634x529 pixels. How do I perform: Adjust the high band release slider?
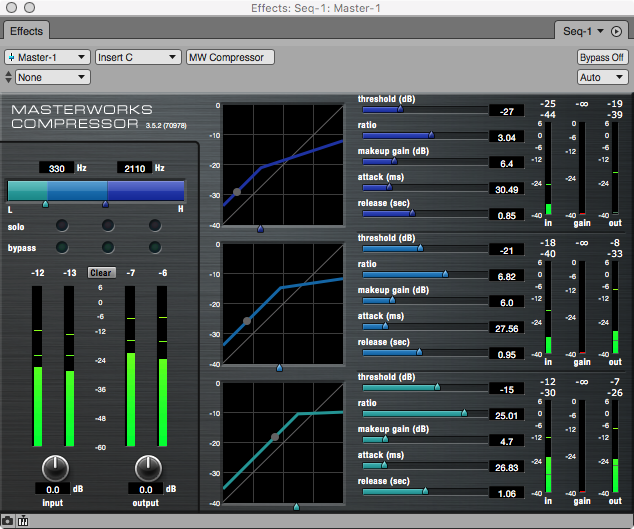(x=425, y=214)
